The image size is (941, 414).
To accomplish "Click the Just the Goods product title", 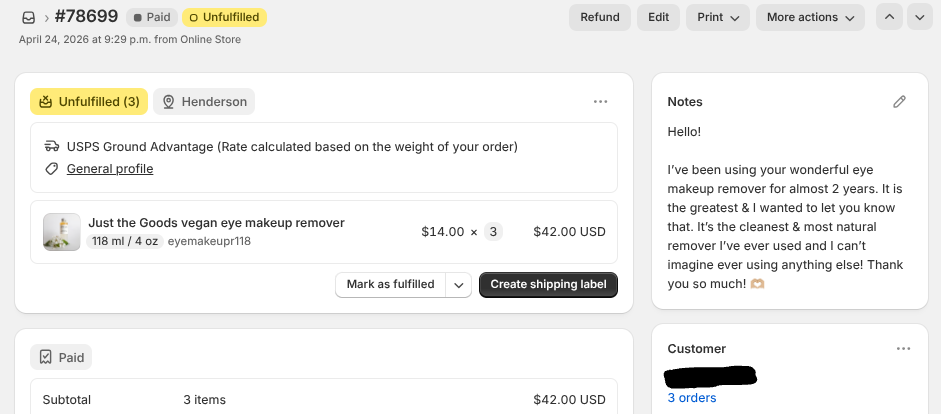I will pos(217,223).
